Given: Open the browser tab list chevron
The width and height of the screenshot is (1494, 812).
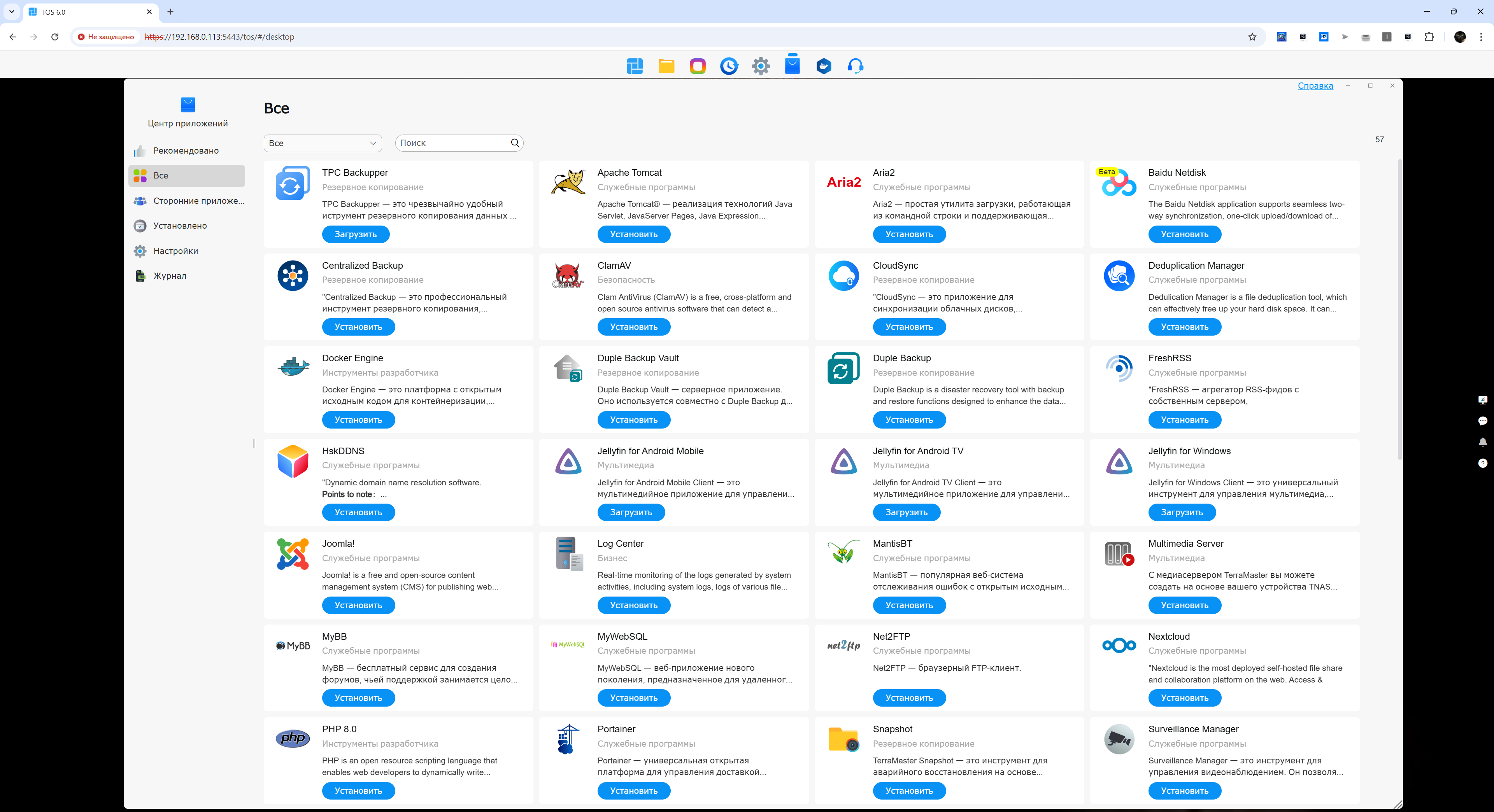Looking at the screenshot, I should point(11,12).
